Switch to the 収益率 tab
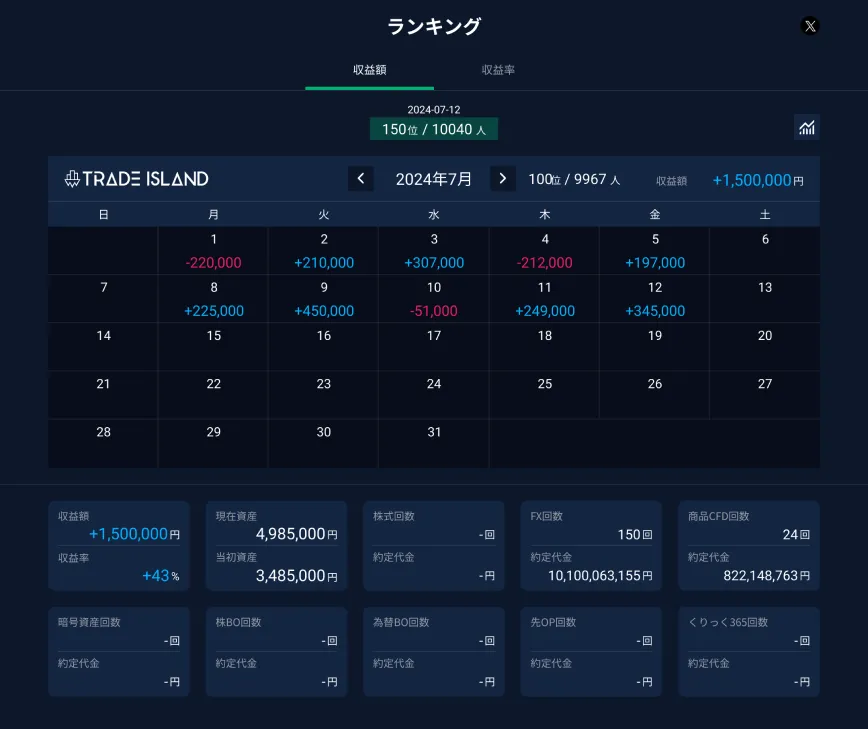The image size is (868, 729). tap(498, 70)
